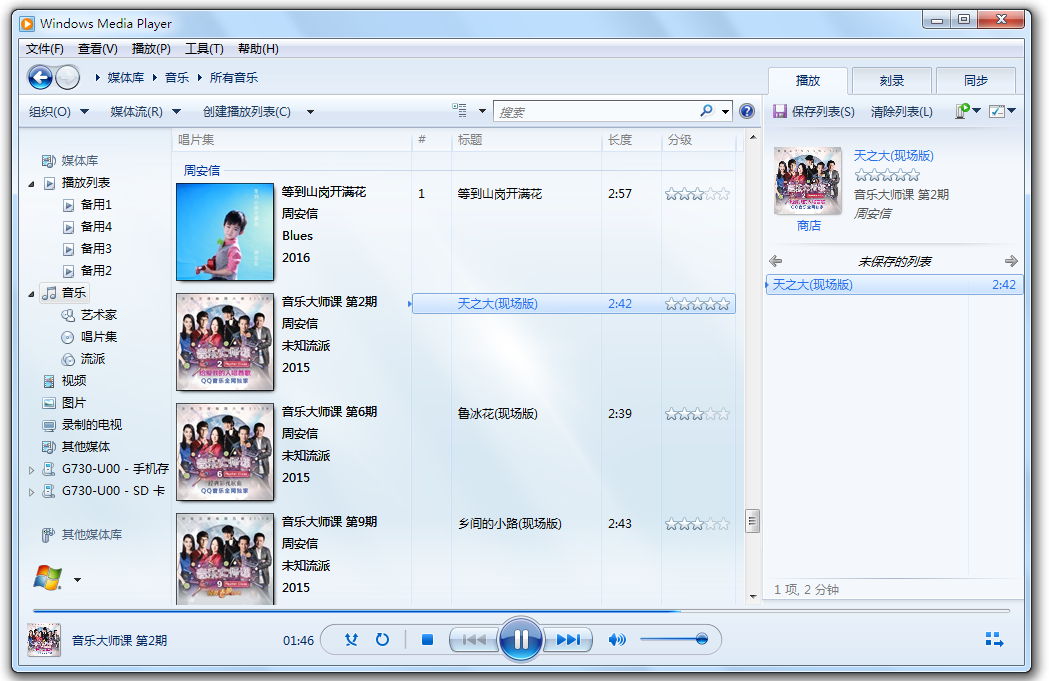Open dropdown next to Windows logo icon
1049x681 pixels.
(x=78, y=580)
